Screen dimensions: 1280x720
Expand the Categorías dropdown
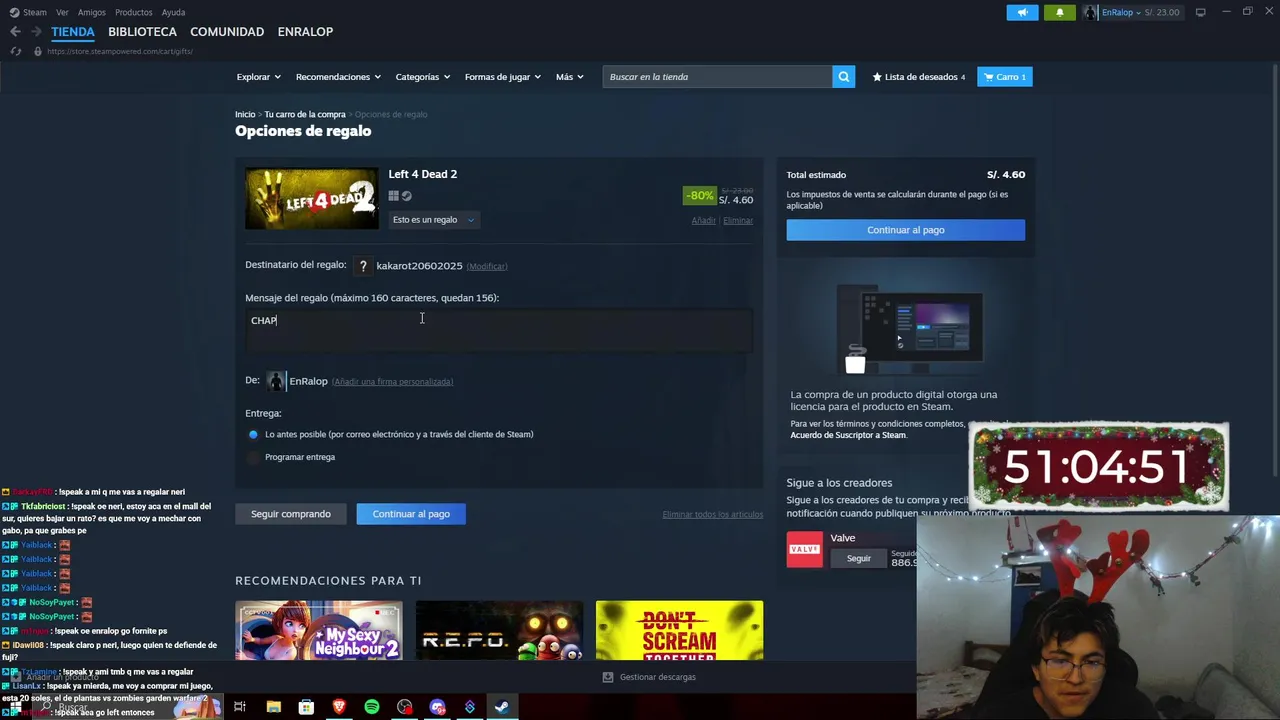click(422, 77)
